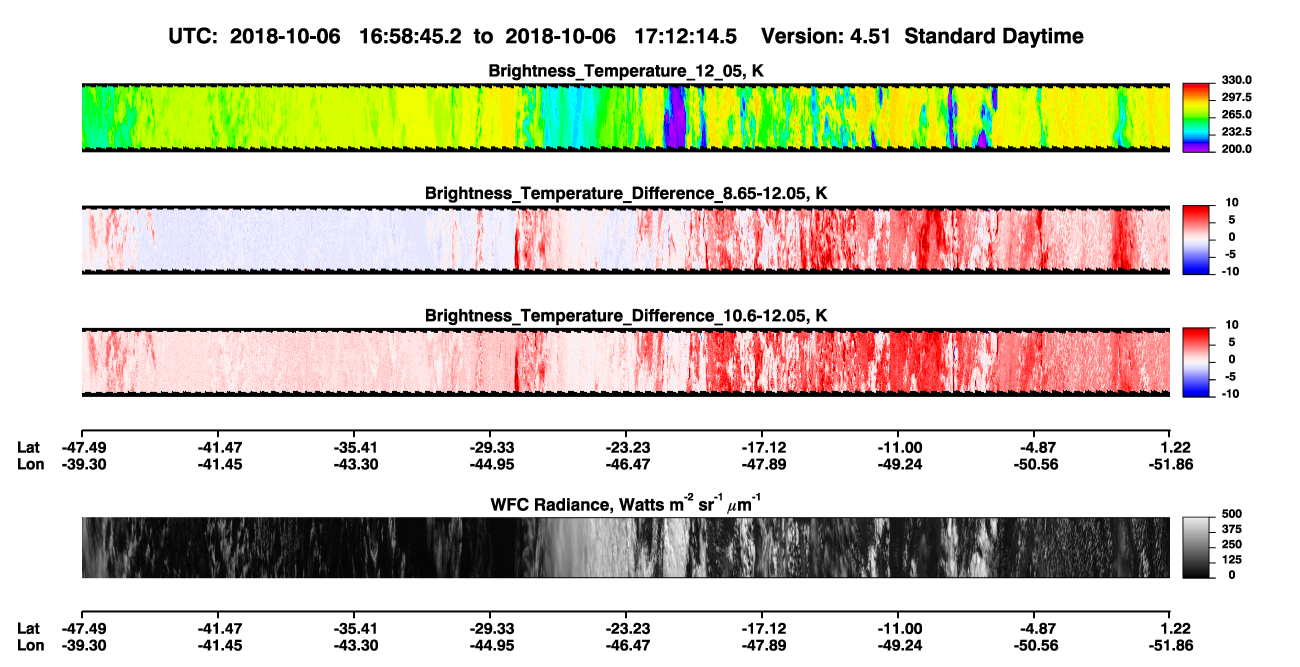The width and height of the screenshot is (1300, 667).
Task: Click the -5 label on the 10.6-12.05 colorbar
Action: click(x=1232, y=376)
